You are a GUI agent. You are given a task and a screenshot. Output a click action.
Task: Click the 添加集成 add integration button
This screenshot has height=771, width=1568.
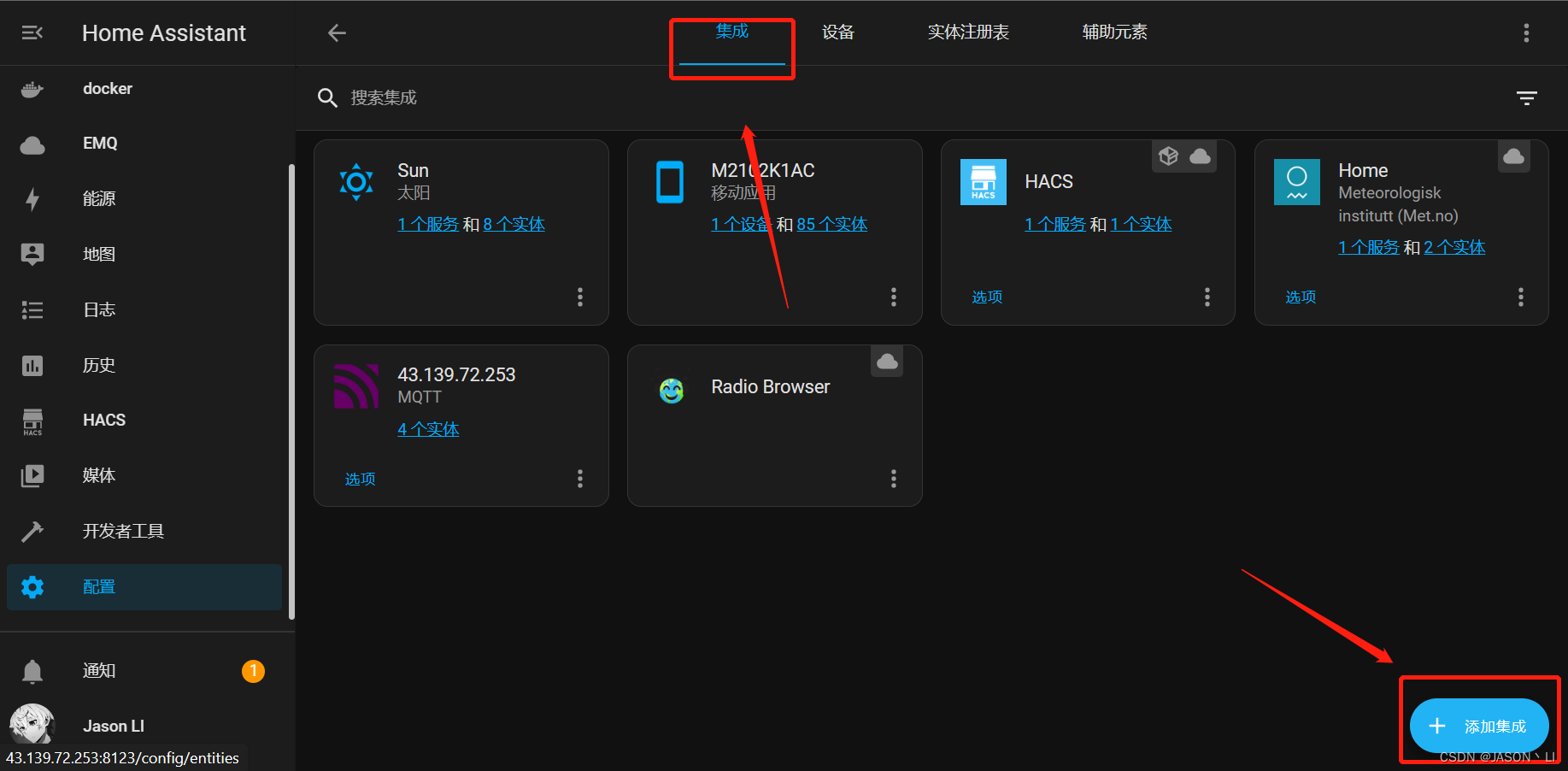(x=1479, y=726)
